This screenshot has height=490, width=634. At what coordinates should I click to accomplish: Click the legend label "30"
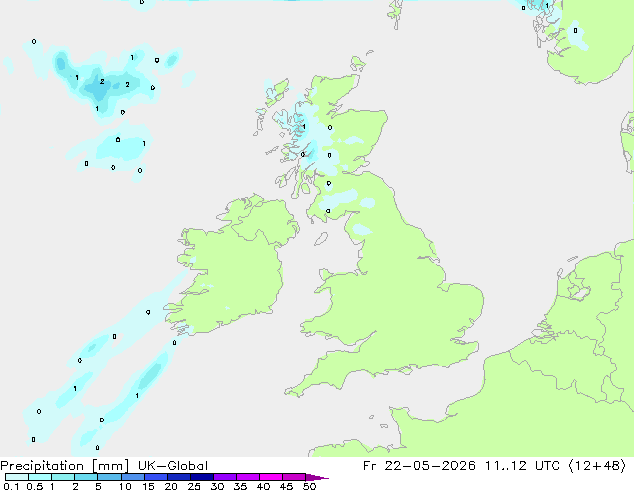[217, 486]
